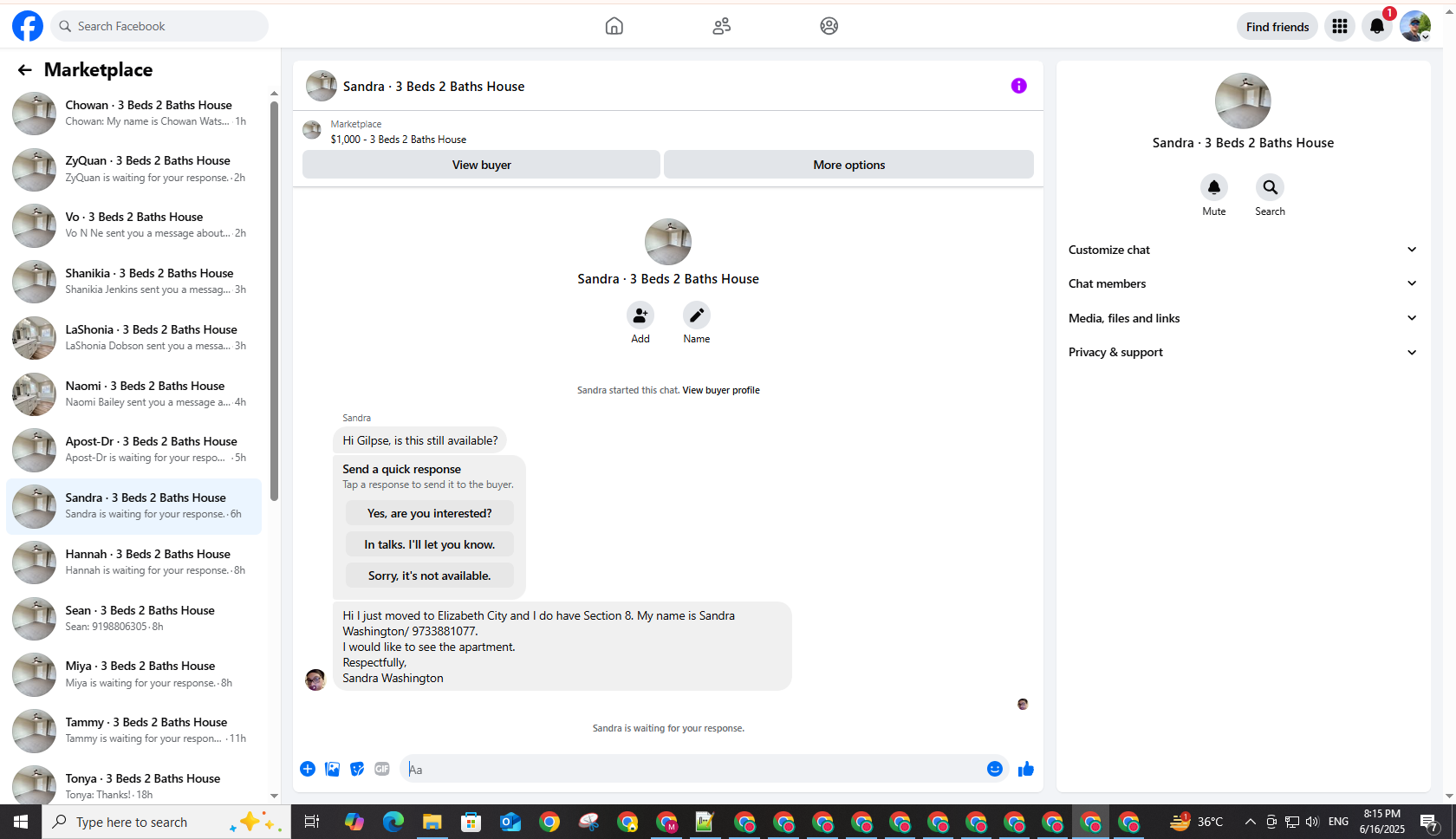Viewport: 1456px width, 839px height.
Task: Open volume control in system tray
Action: [x=1312, y=822]
